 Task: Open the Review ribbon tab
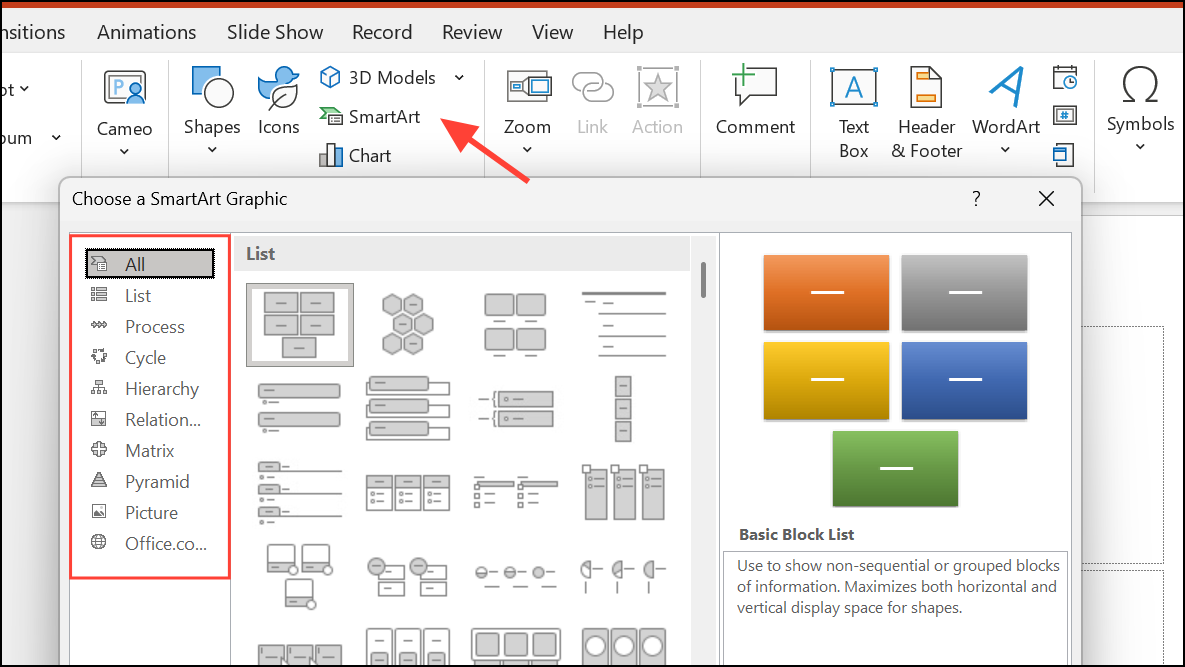(471, 31)
